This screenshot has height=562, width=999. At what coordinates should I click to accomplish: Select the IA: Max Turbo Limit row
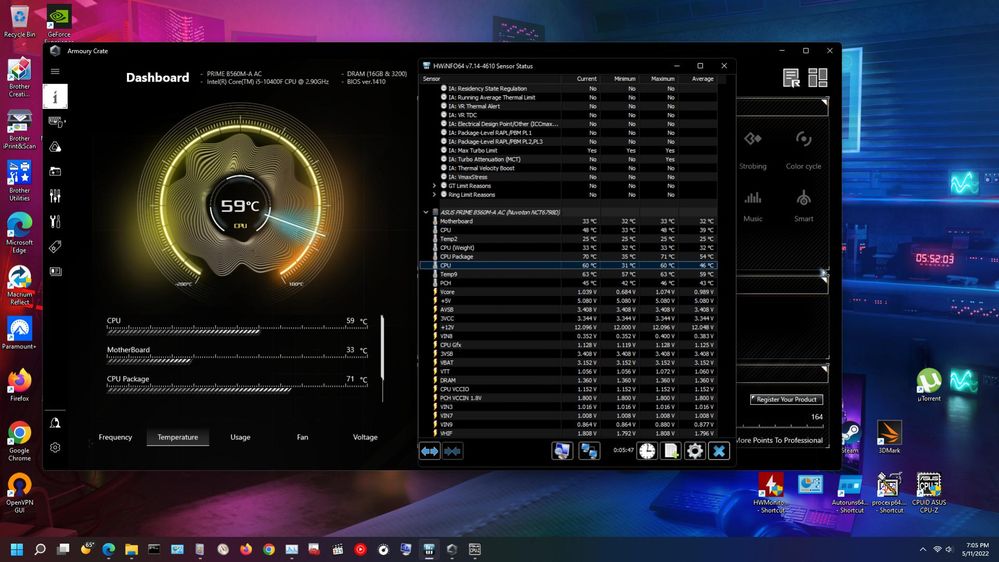tap(568, 150)
